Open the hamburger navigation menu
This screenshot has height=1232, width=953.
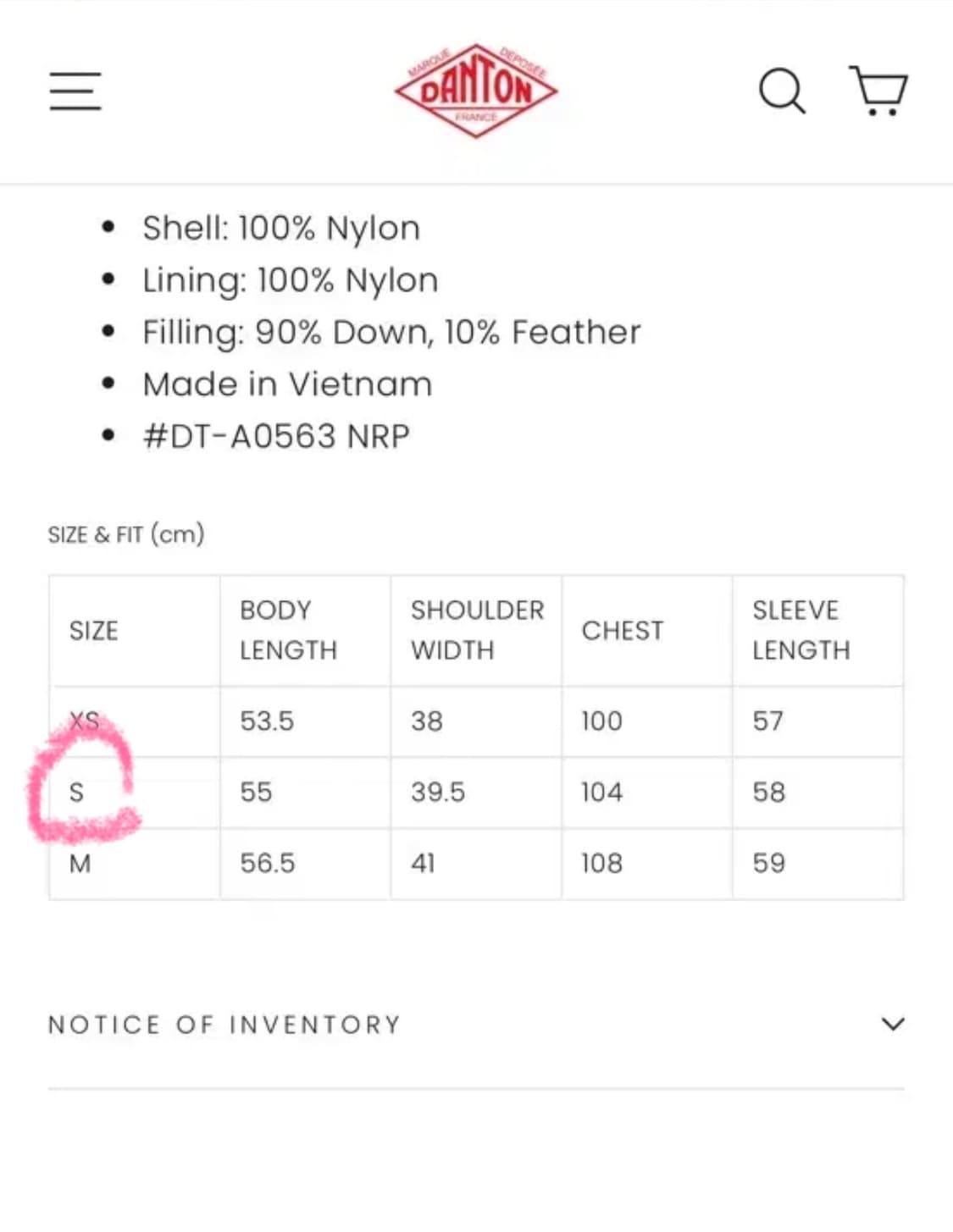point(75,91)
